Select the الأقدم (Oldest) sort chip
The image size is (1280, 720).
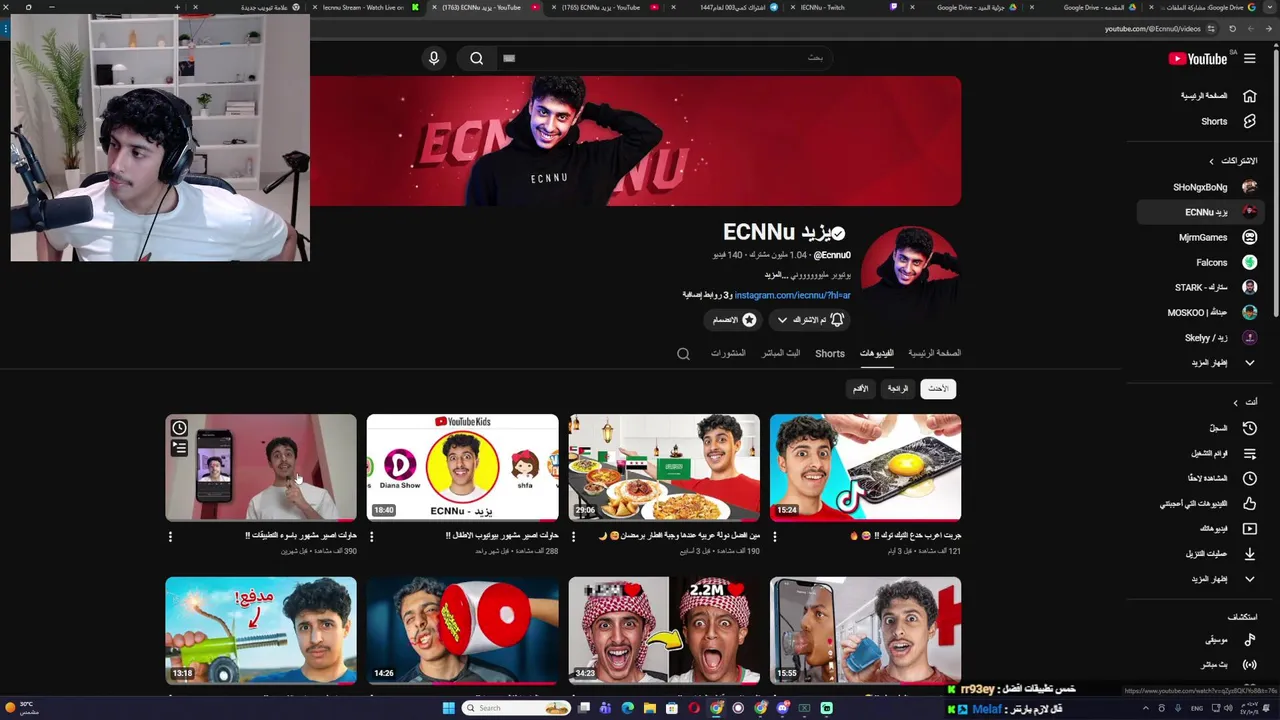860,388
